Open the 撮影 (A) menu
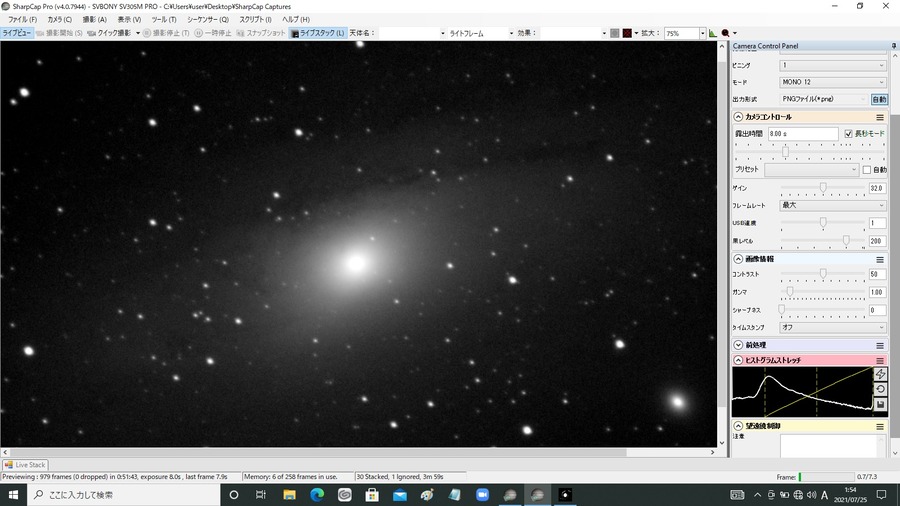This screenshot has height=506, width=900. click(x=95, y=20)
